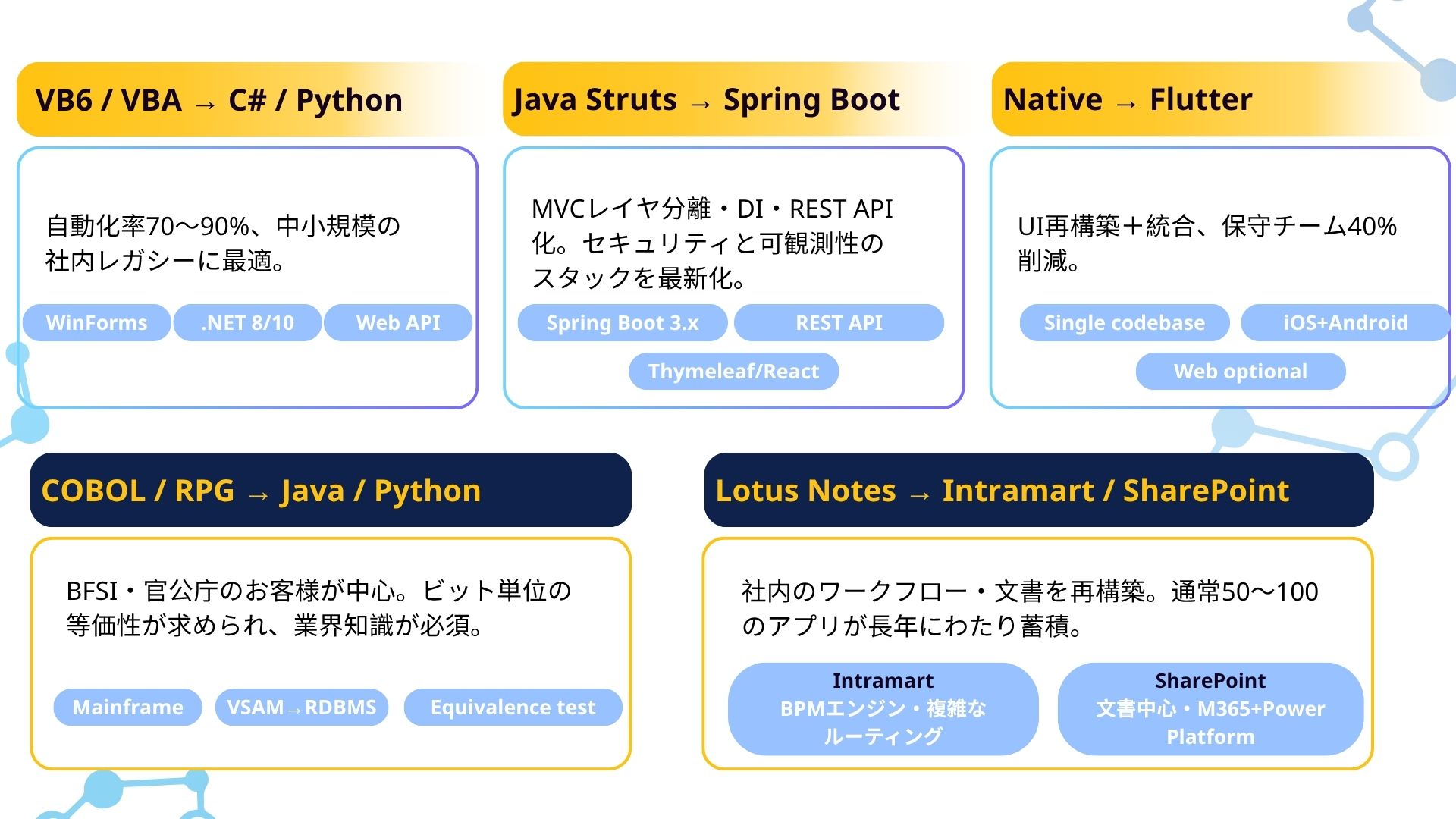Click the text '削減。' in the Flutter card
The image size is (1456, 819).
pos(1049,261)
